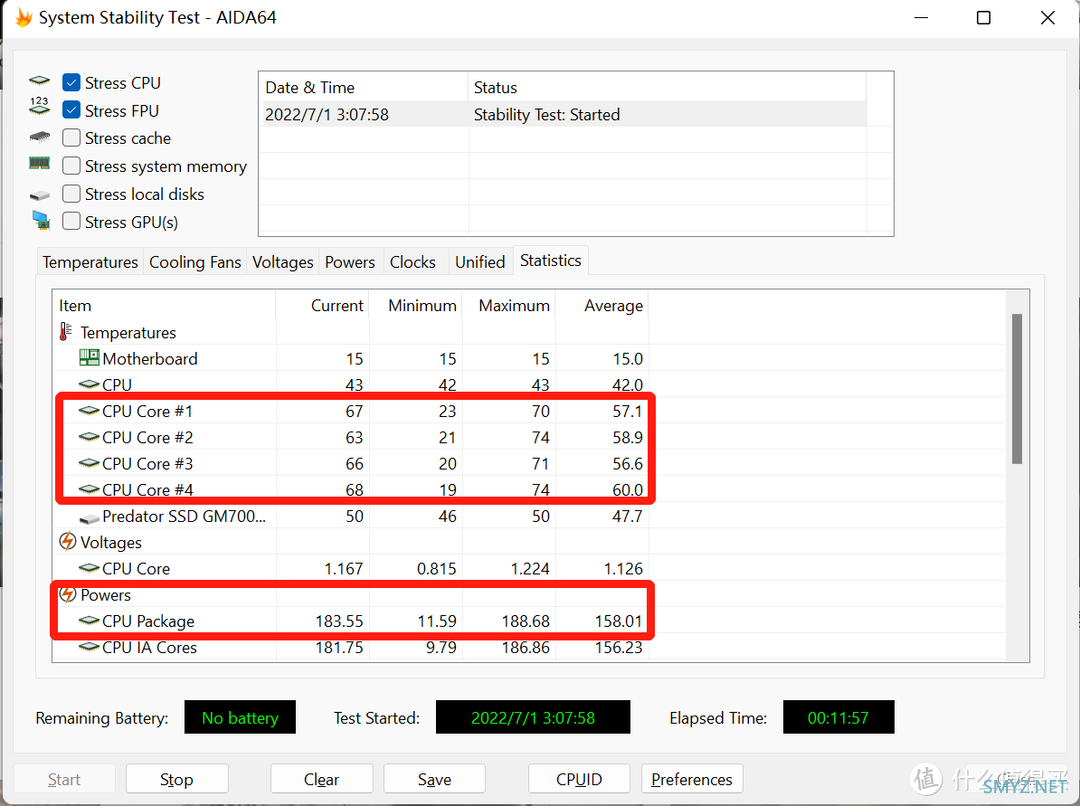
Task: Open the CPUID panel
Action: tap(579, 779)
